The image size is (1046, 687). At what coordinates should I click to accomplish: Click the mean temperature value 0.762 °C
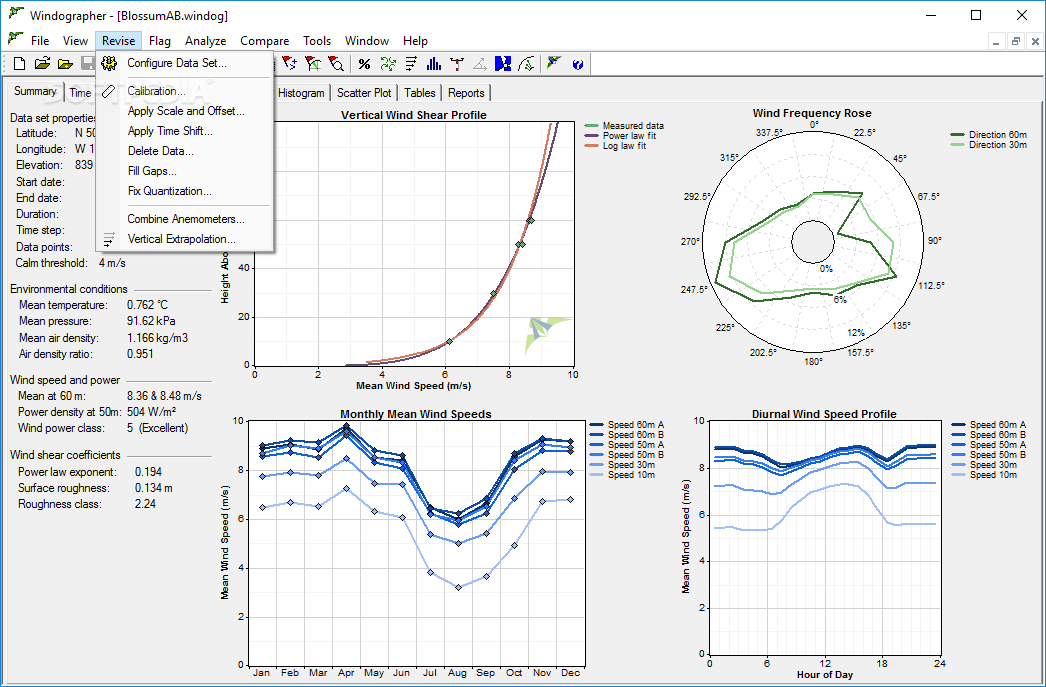[147, 305]
